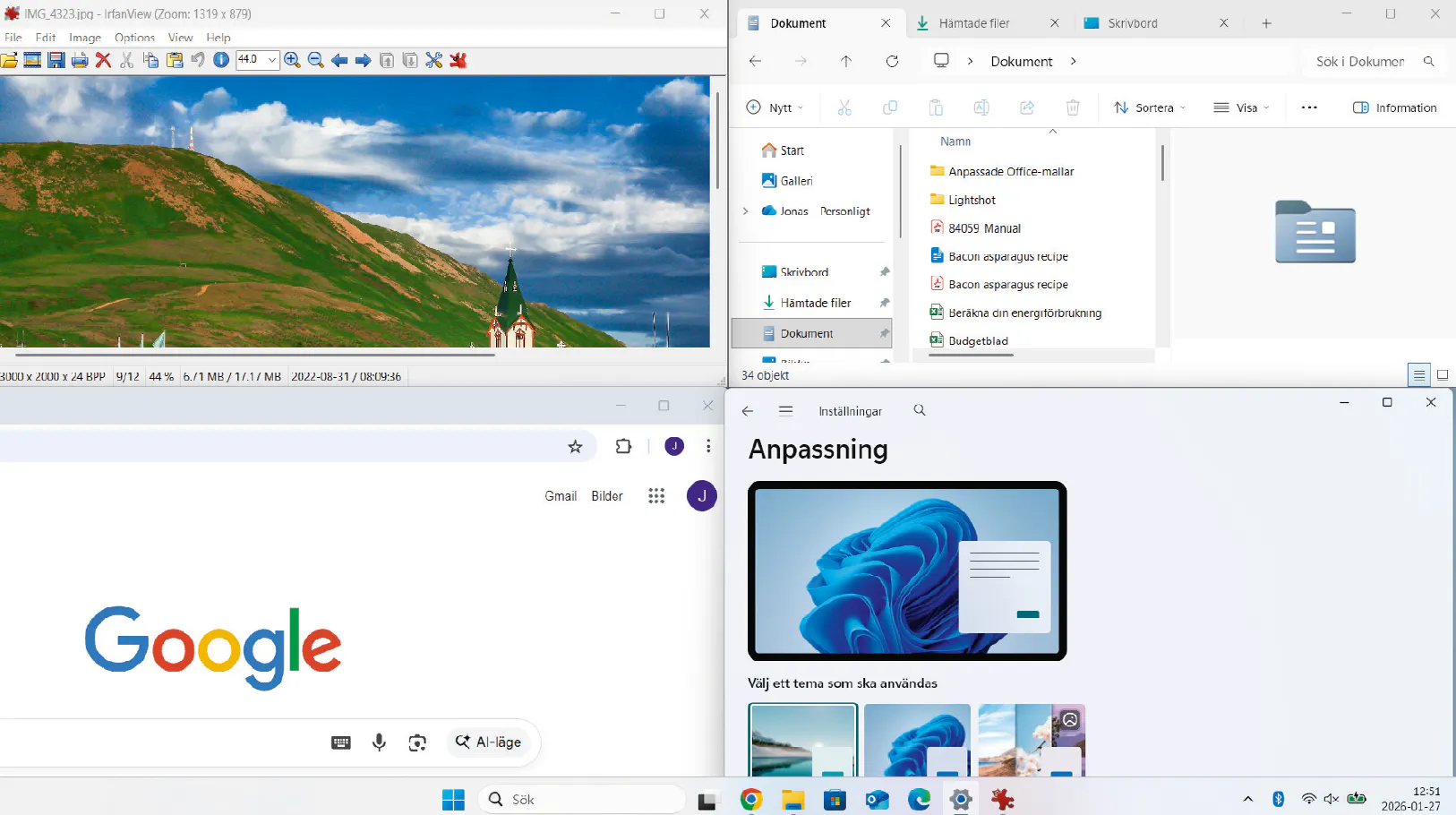Screen dimensions: 1456x815
Task: Click the AI-läge button in search box
Action: 488,742
